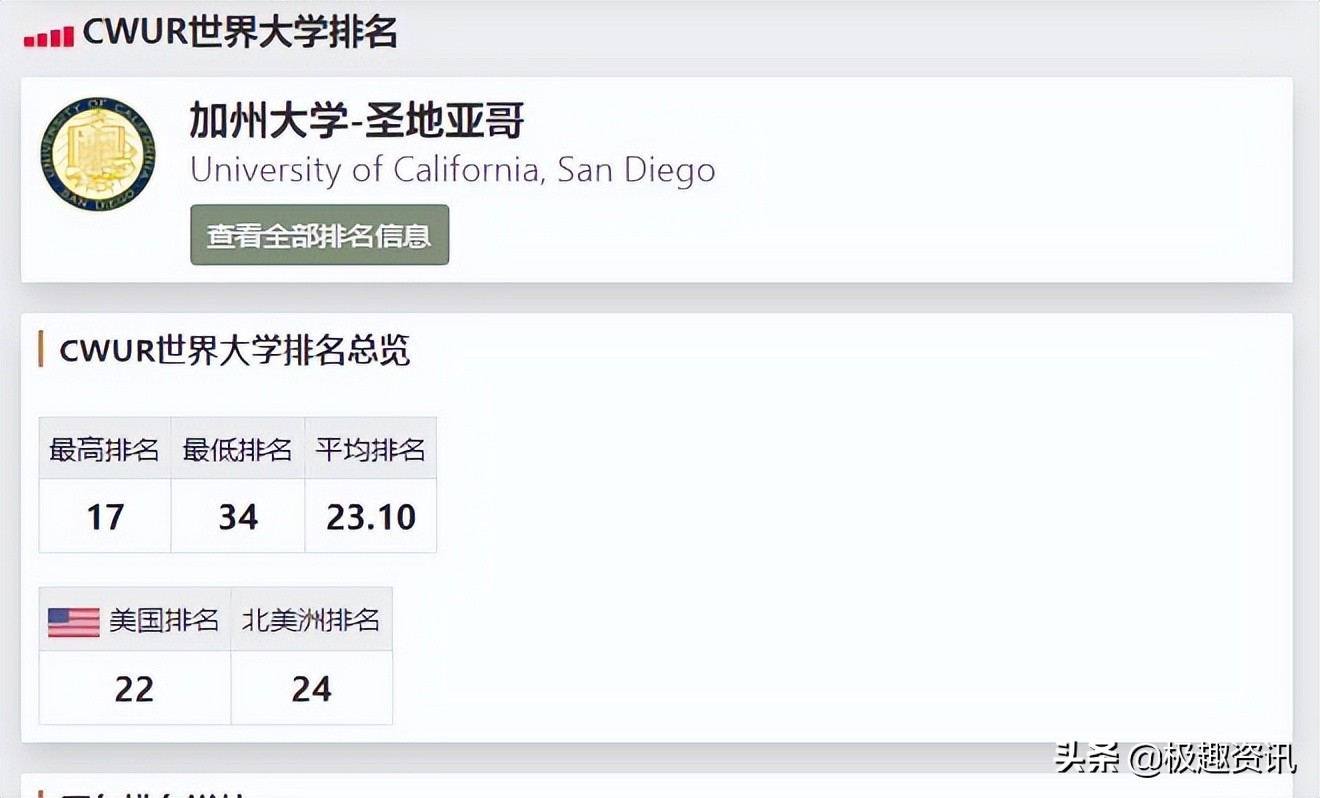Select the 最高排名 column header
Screen dimensions: 1320x798
pyautogui.click(x=105, y=449)
